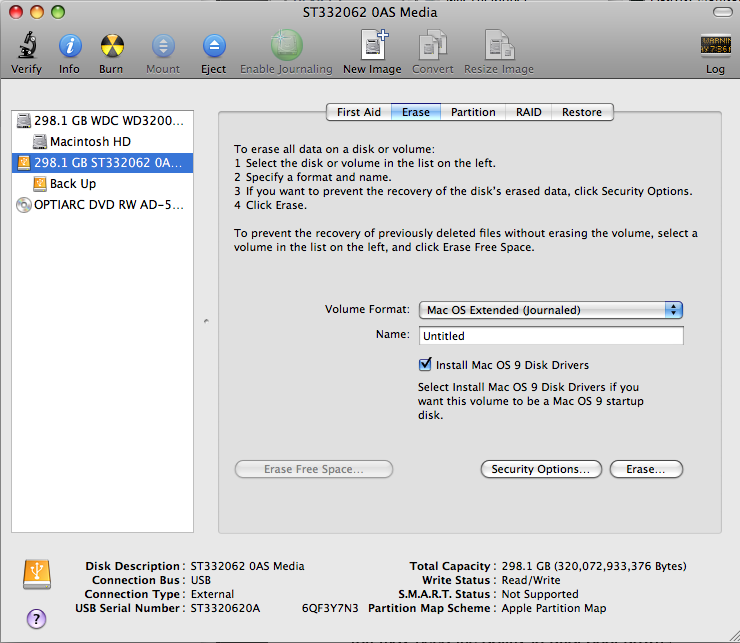Image resolution: width=740 pixels, height=643 pixels.
Task: Open the Log viewer icon
Action: 715,46
